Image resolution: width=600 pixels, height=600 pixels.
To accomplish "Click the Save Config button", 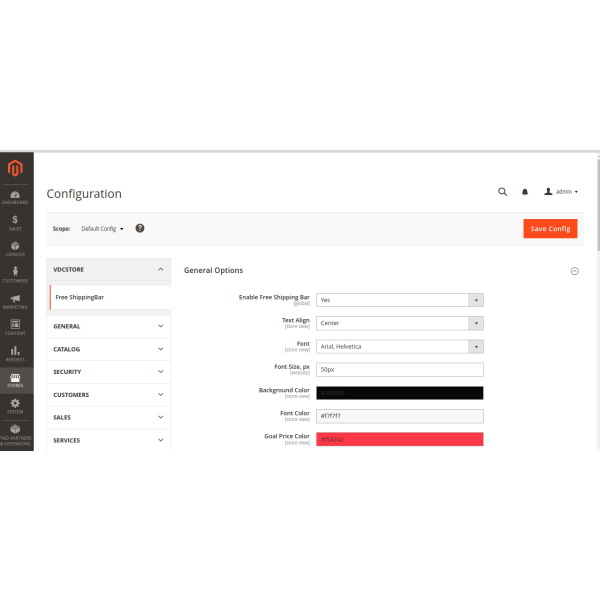I will click(550, 228).
